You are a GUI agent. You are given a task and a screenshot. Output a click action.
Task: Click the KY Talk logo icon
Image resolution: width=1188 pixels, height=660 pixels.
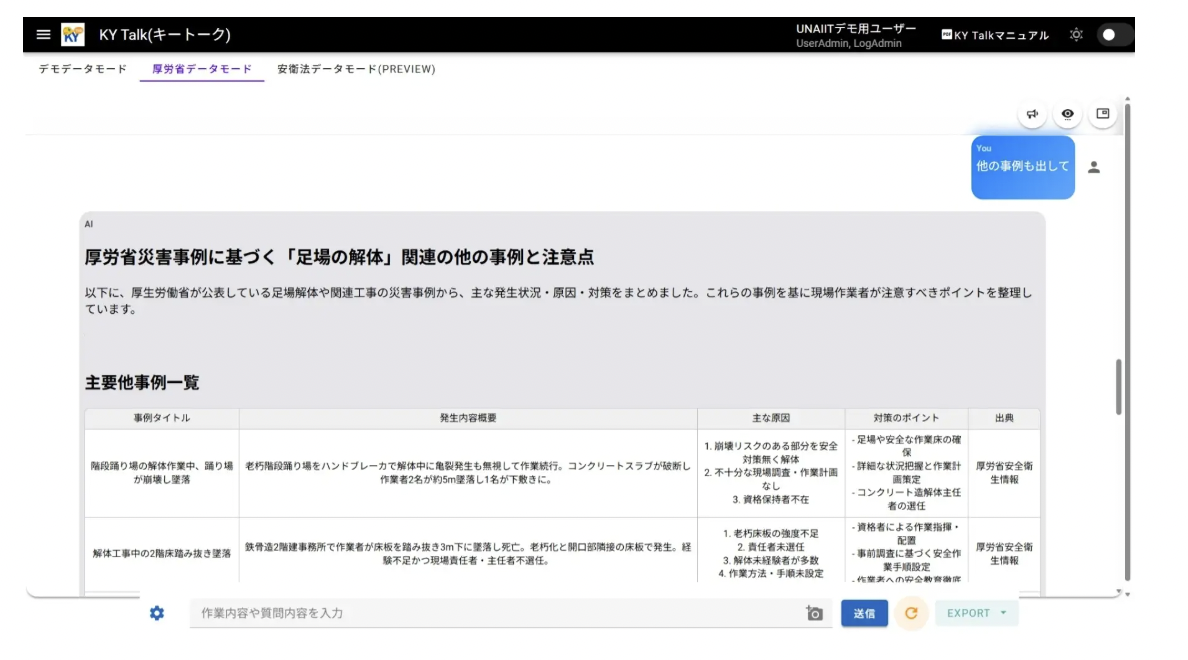(73, 35)
